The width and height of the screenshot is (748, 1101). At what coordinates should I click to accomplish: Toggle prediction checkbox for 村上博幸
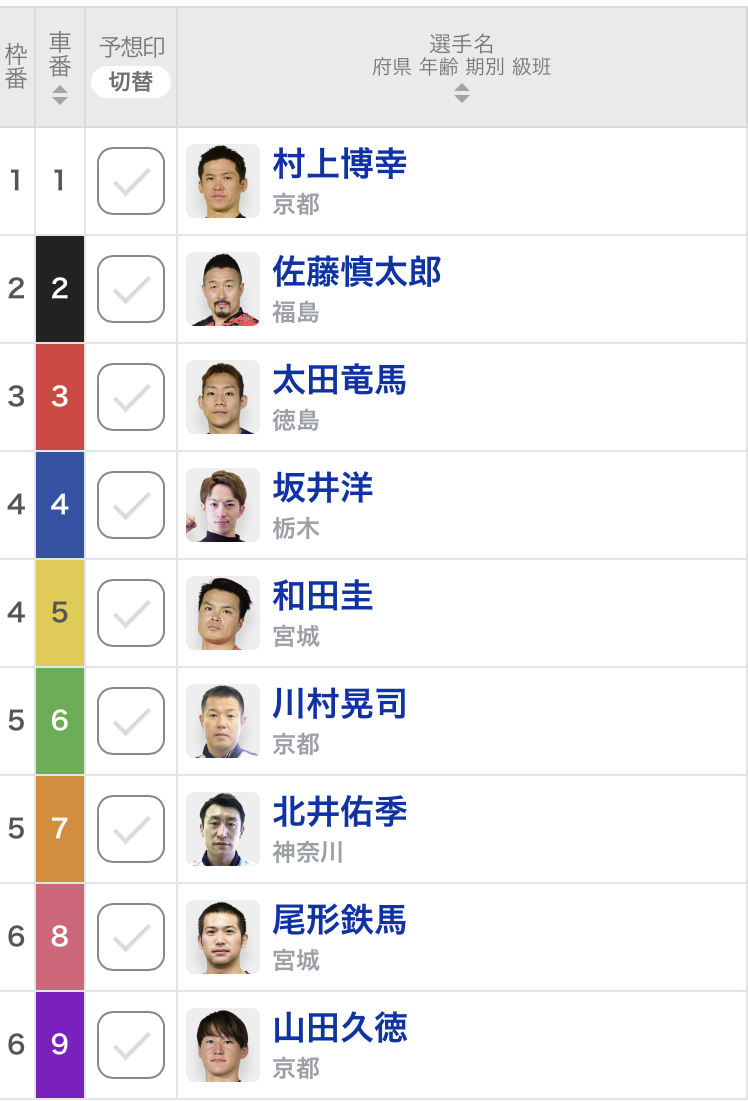(131, 181)
